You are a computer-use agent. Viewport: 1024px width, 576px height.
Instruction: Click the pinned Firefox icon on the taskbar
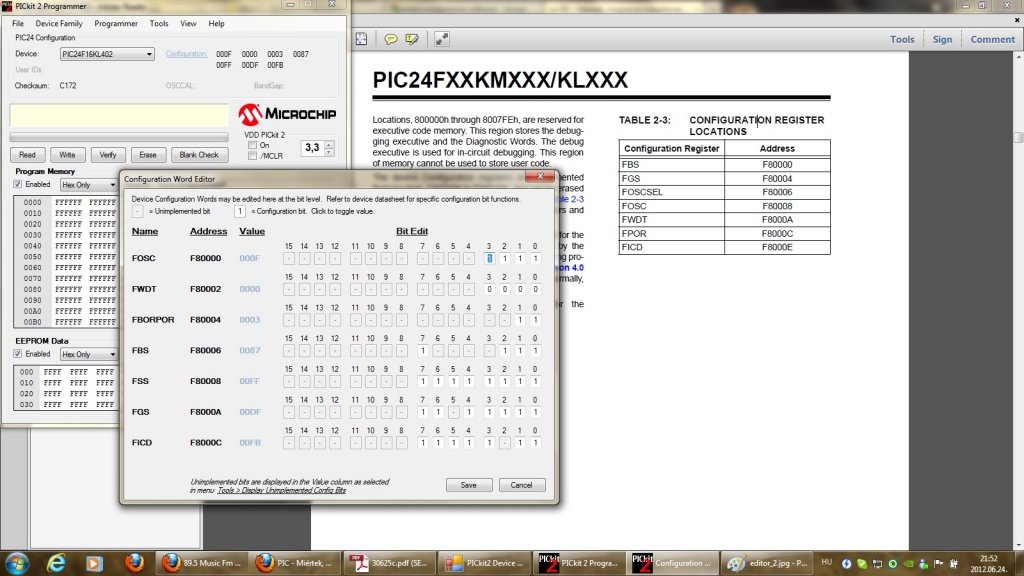[x=134, y=563]
